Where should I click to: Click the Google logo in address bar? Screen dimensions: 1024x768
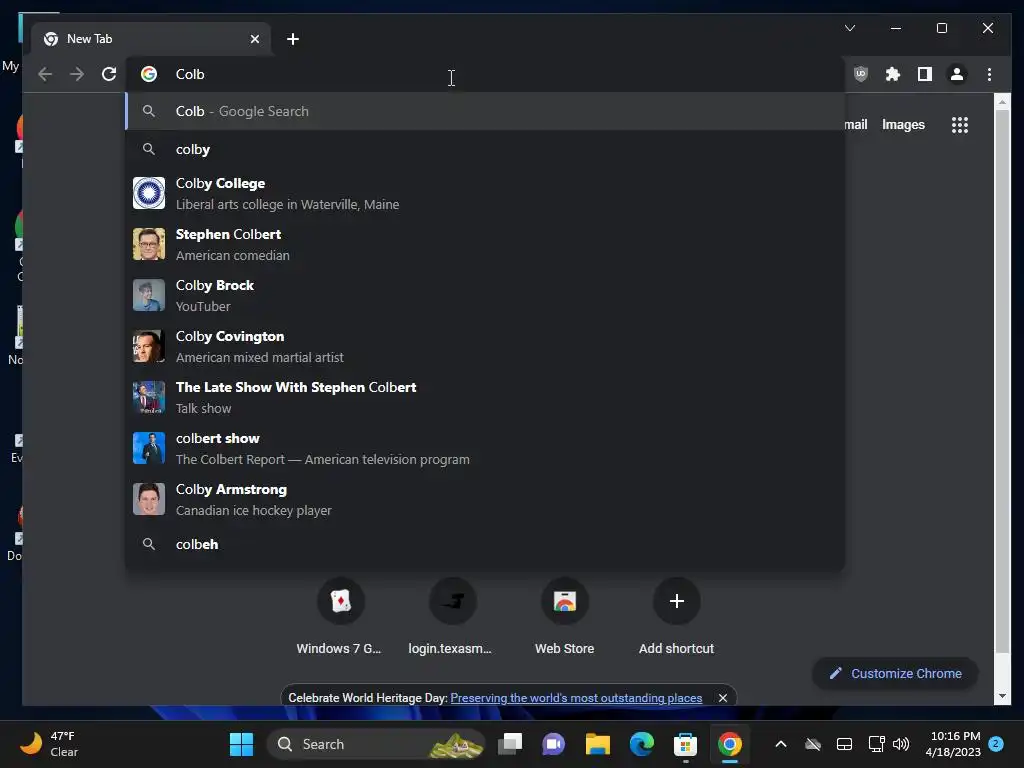point(149,74)
